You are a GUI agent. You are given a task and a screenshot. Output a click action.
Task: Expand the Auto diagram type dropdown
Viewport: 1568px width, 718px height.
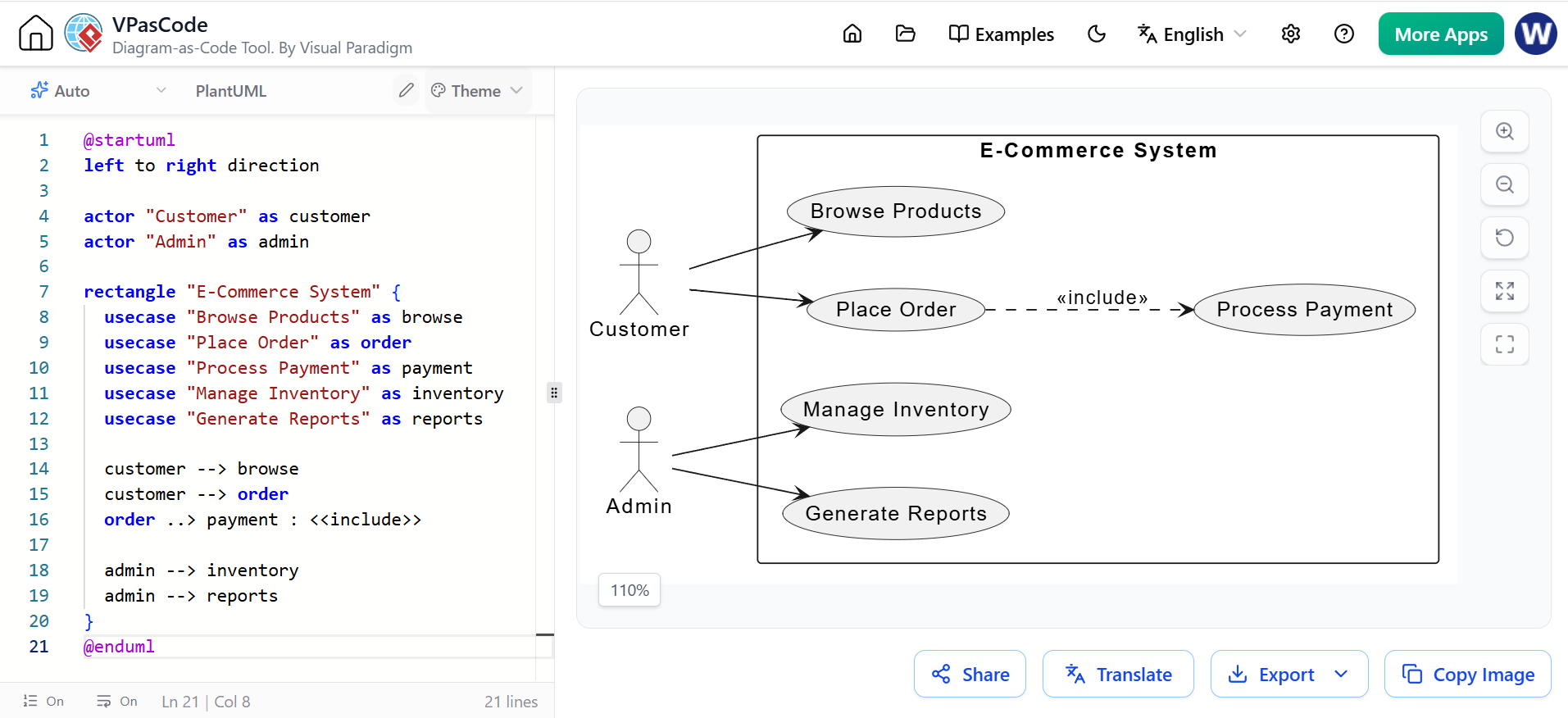(98, 91)
